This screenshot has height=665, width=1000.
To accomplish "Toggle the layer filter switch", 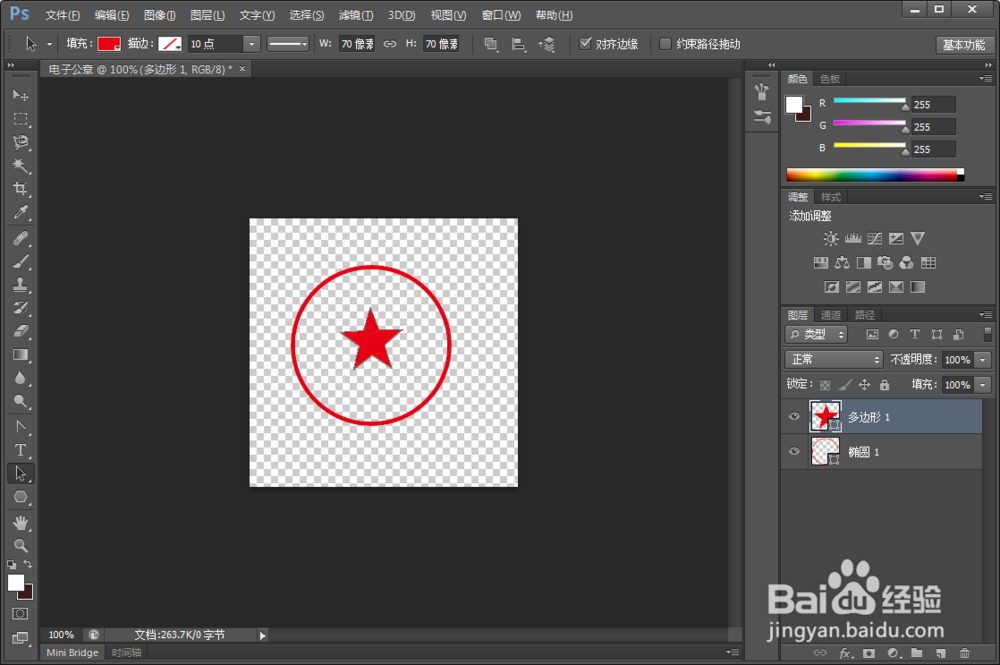I will (987, 334).
